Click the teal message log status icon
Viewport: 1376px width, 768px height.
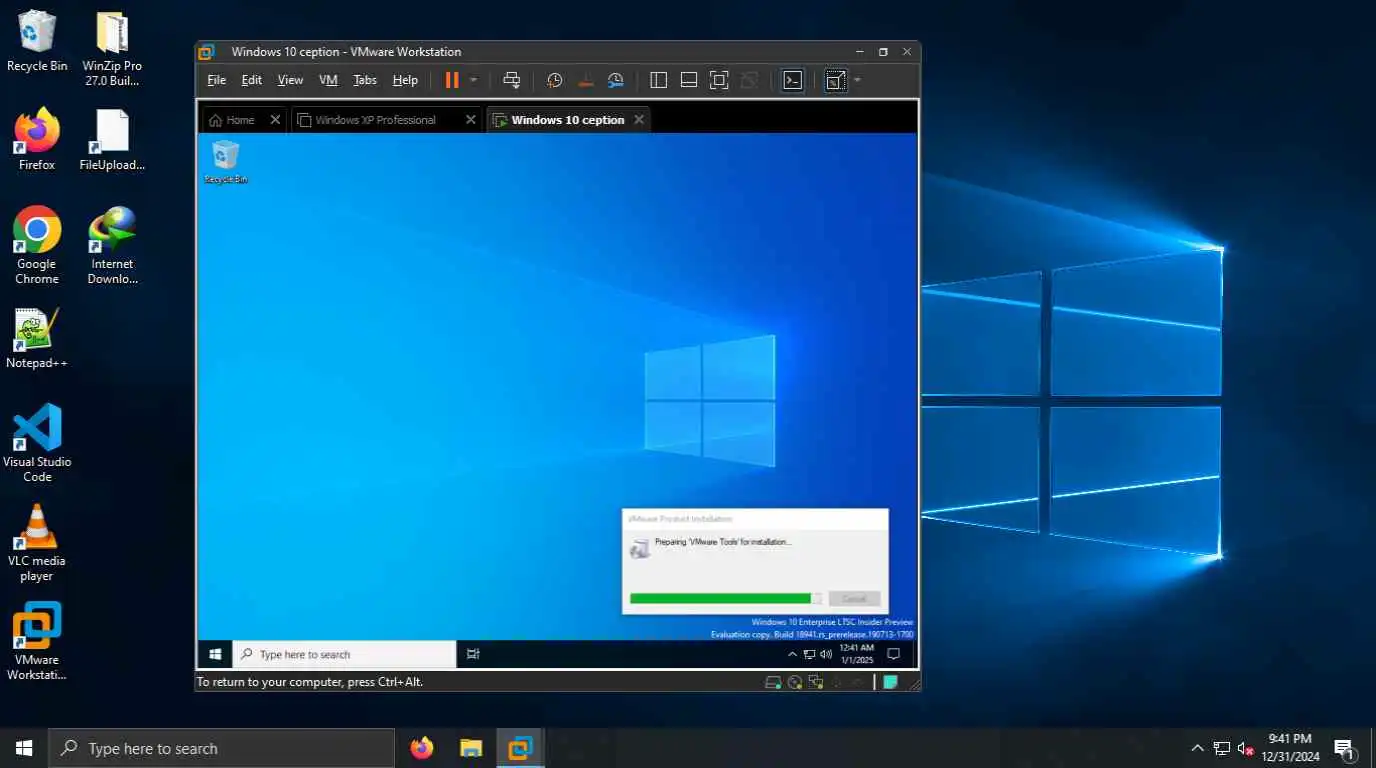click(x=890, y=682)
